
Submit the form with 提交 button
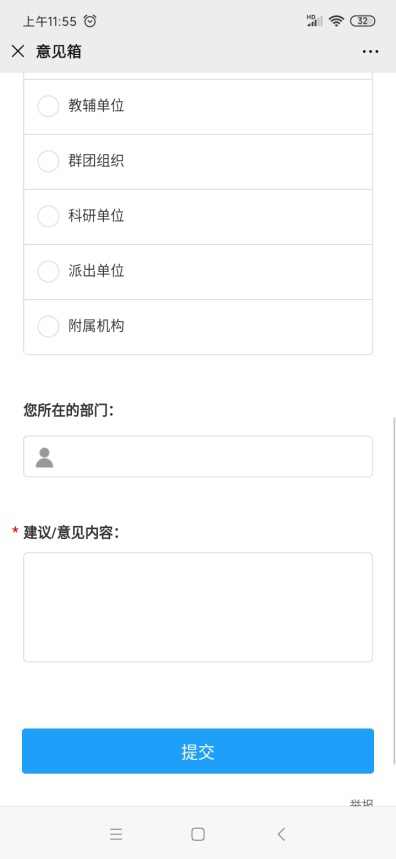click(x=198, y=751)
